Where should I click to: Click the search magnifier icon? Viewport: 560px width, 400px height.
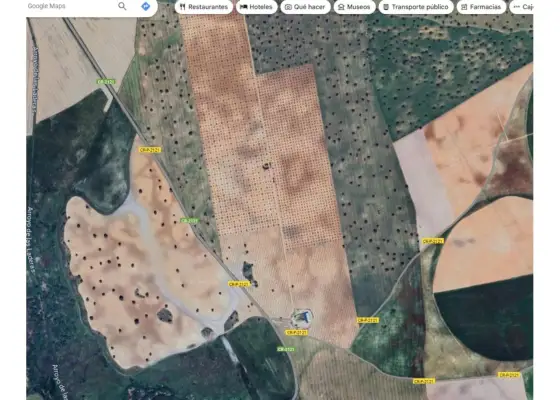(x=122, y=6)
